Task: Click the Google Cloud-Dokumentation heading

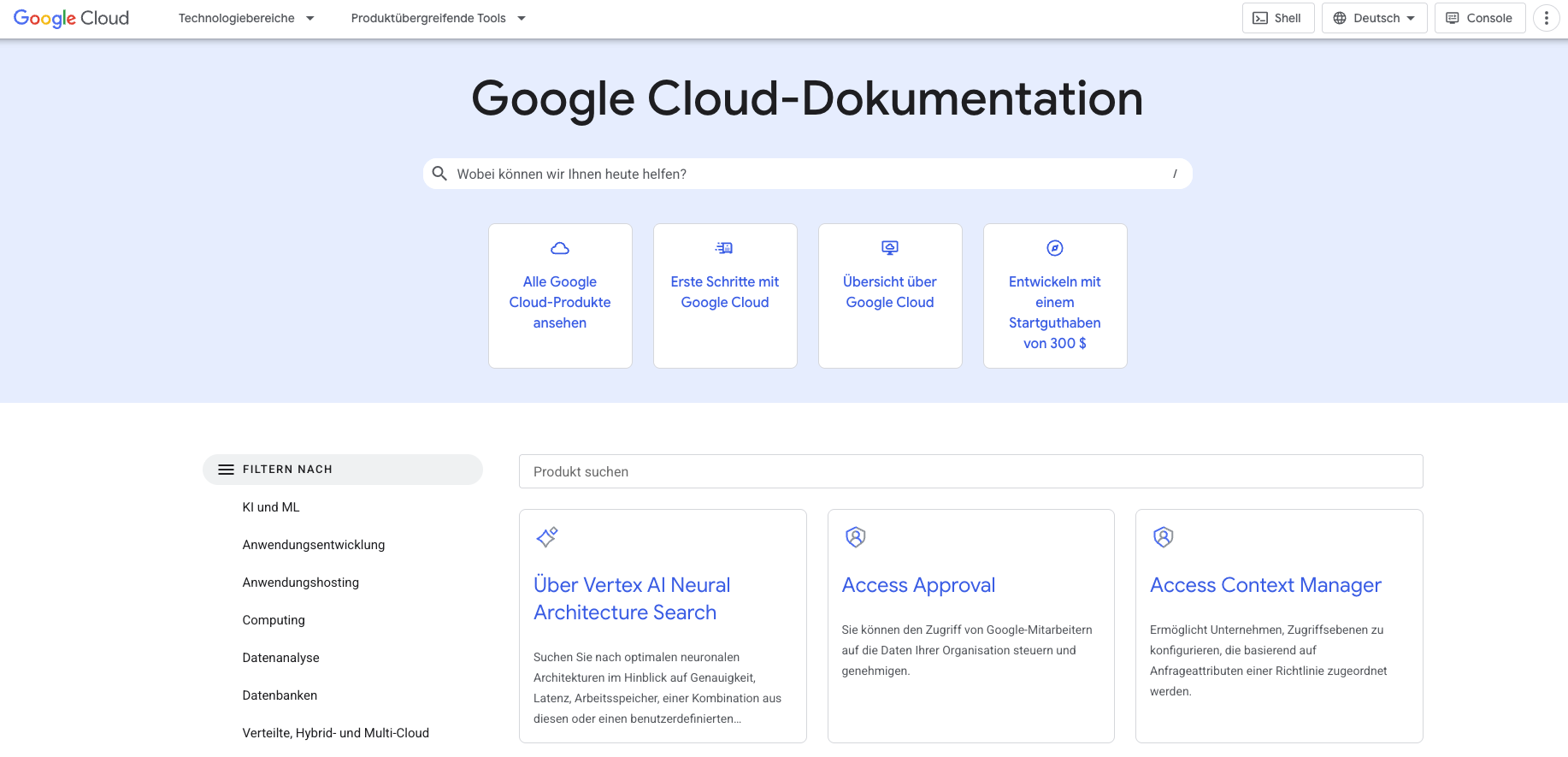Action: coord(807,98)
